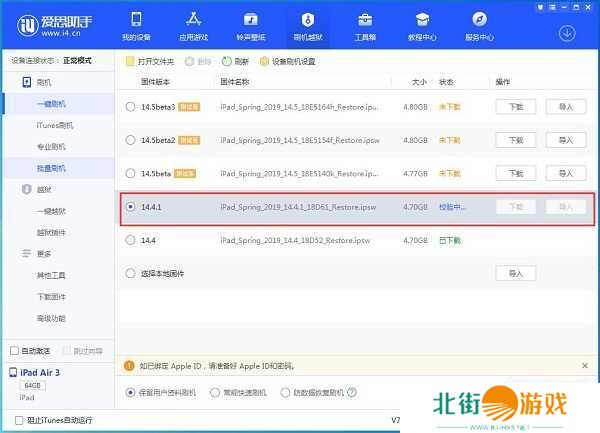This screenshot has width=600, height=433.
Task: Open the 我的设备 device icon
Action: pyautogui.click(x=136, y=19)
